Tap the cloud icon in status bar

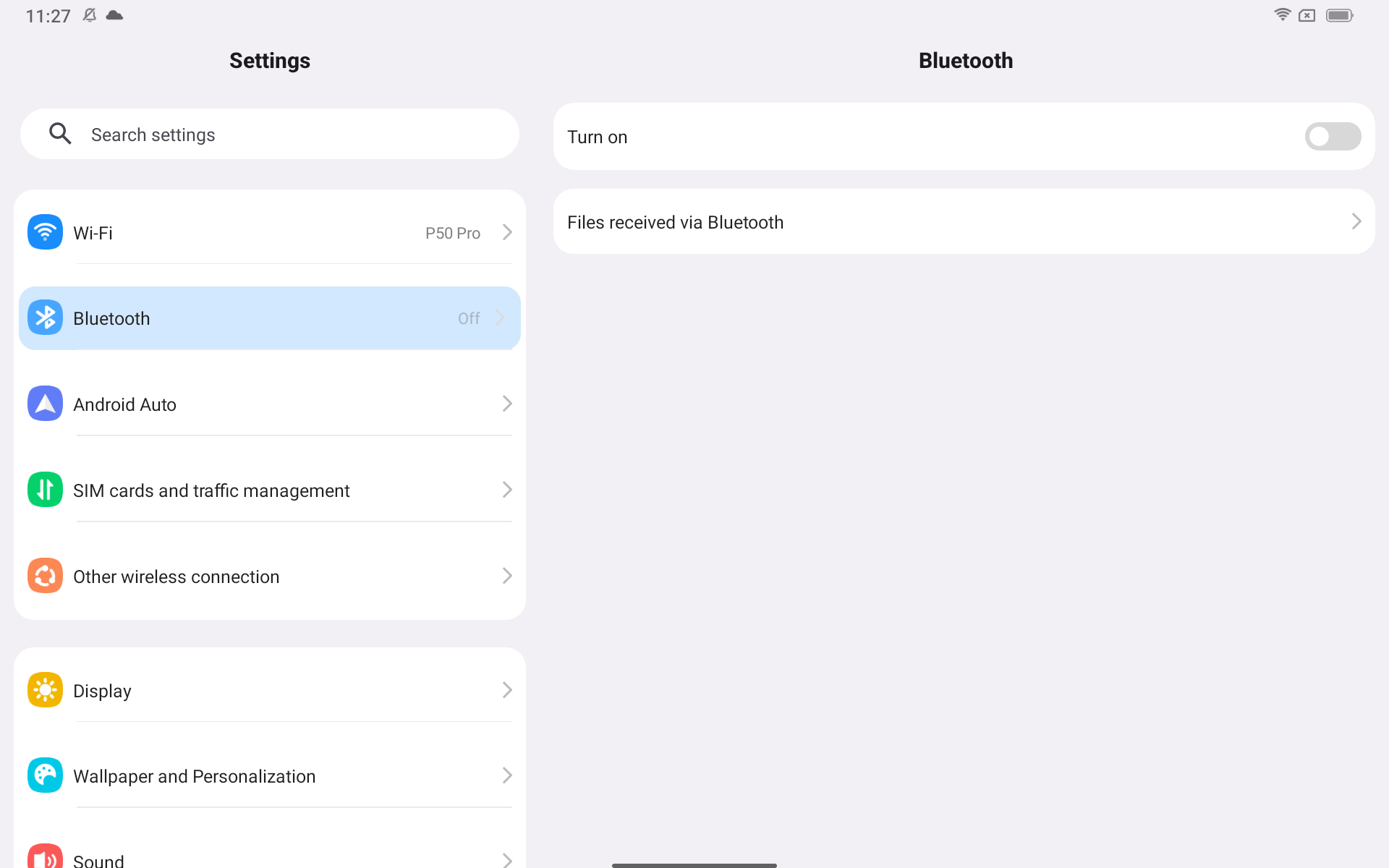(x=114, y=15)
